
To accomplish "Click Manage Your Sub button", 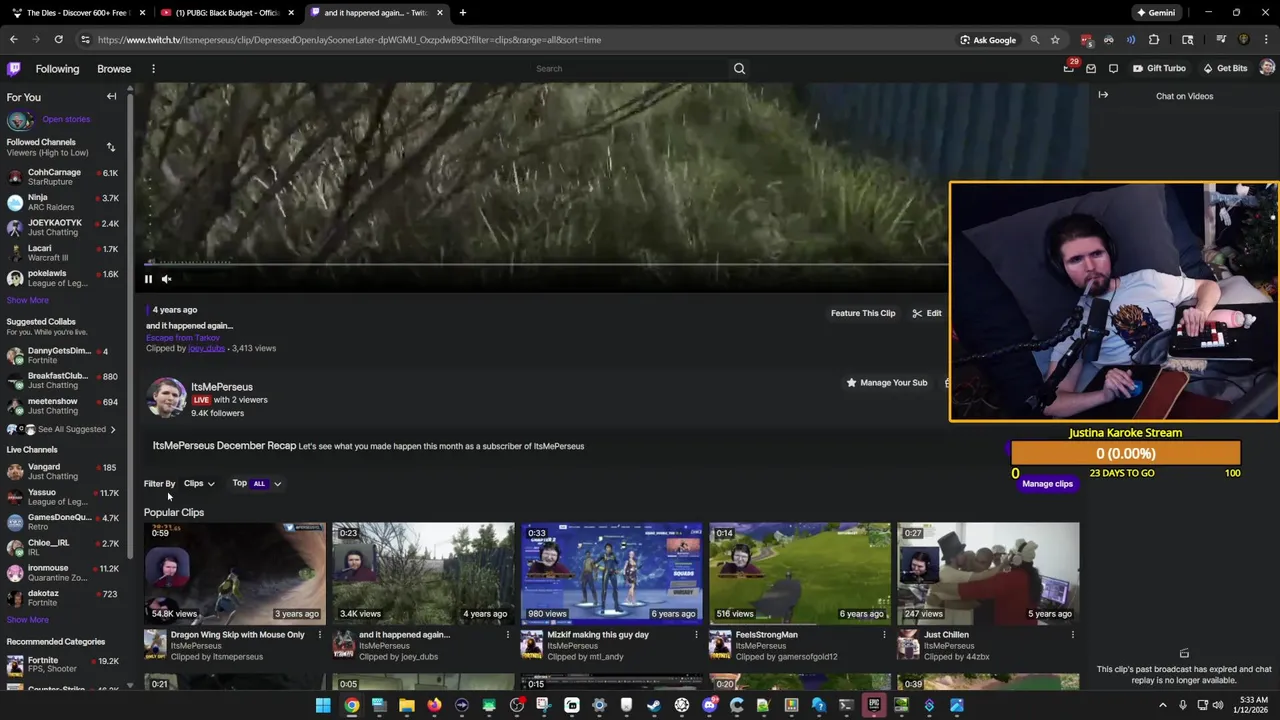I will coord(887,383).
